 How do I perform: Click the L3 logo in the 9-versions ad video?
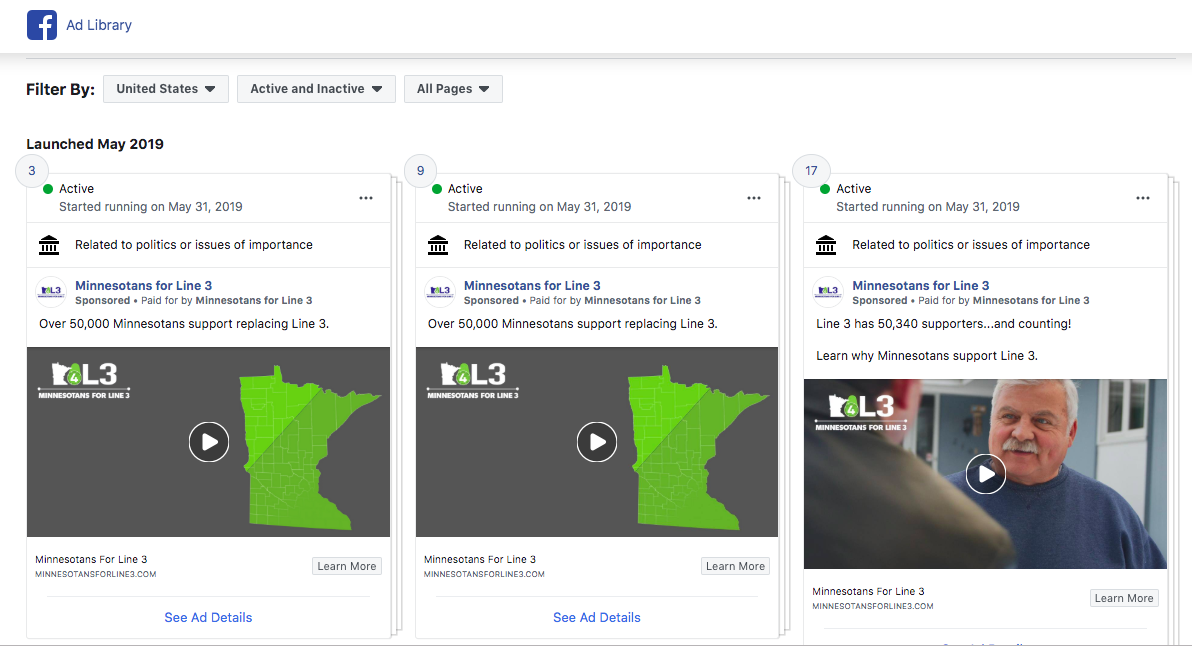pos(473,380)
